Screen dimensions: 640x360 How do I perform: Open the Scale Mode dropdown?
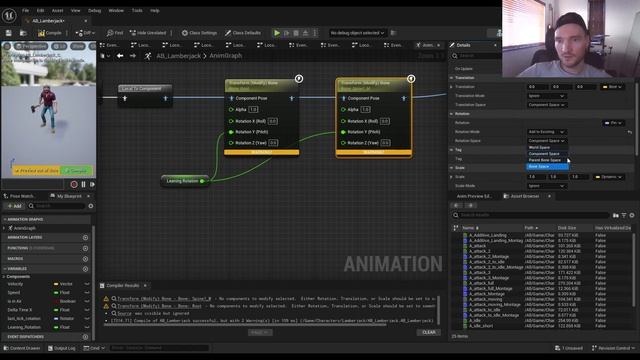(546, 186)
